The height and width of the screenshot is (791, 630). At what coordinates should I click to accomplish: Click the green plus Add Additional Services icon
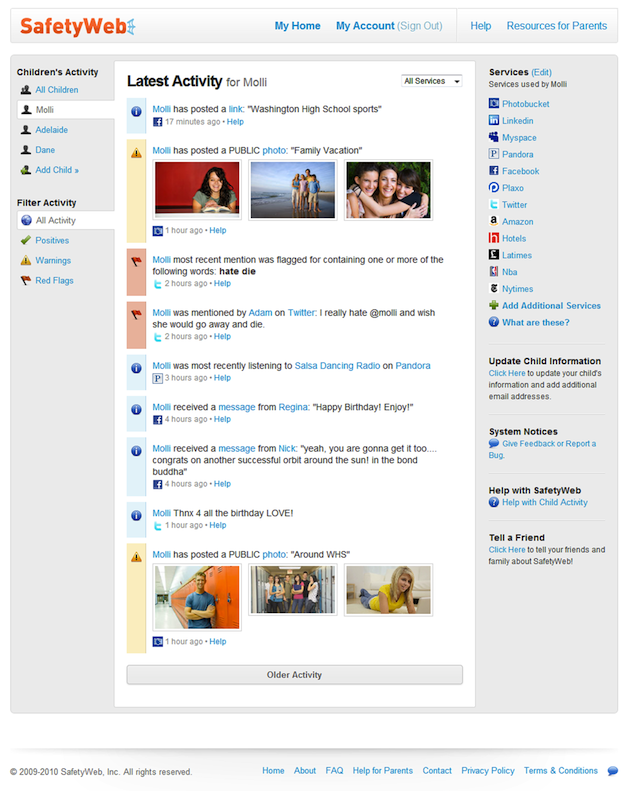[x=494, y=306]
